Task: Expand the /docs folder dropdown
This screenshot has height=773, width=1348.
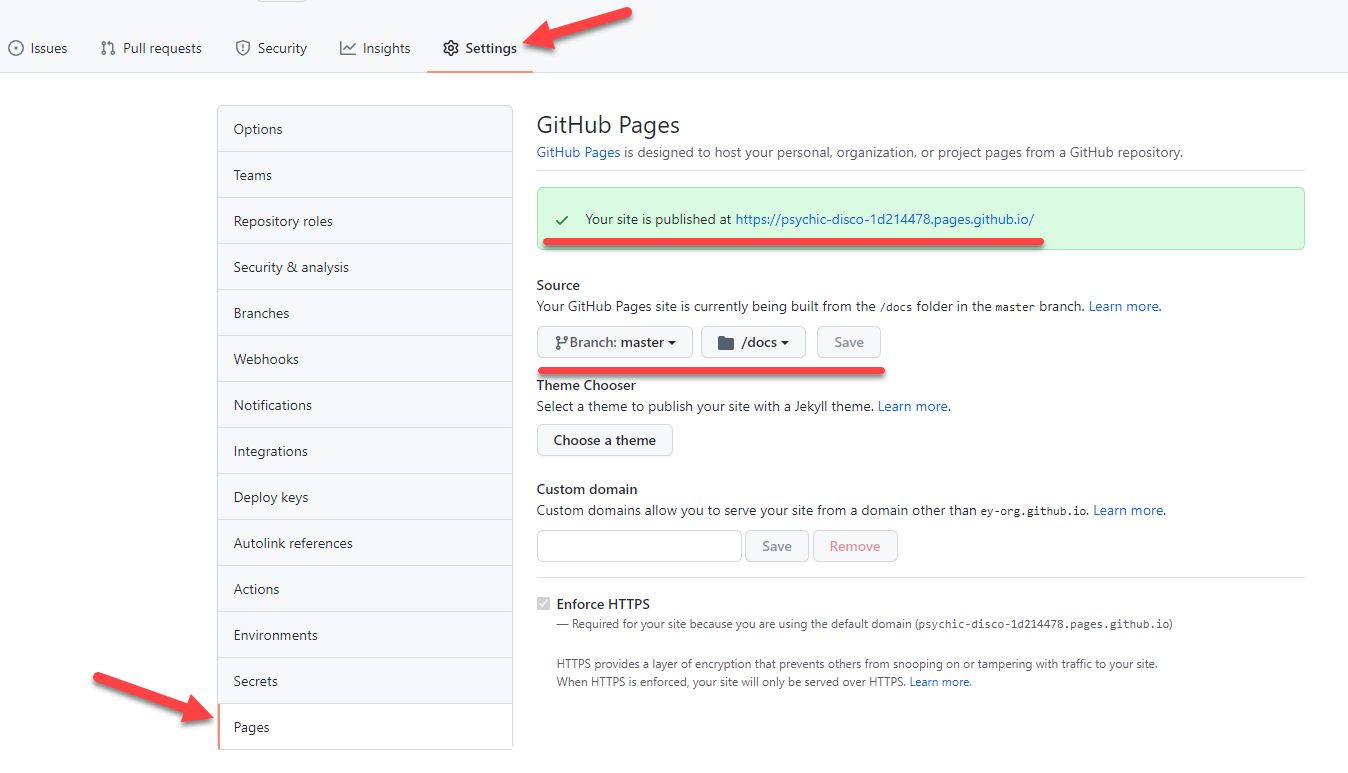Action: tap(753, 342)
